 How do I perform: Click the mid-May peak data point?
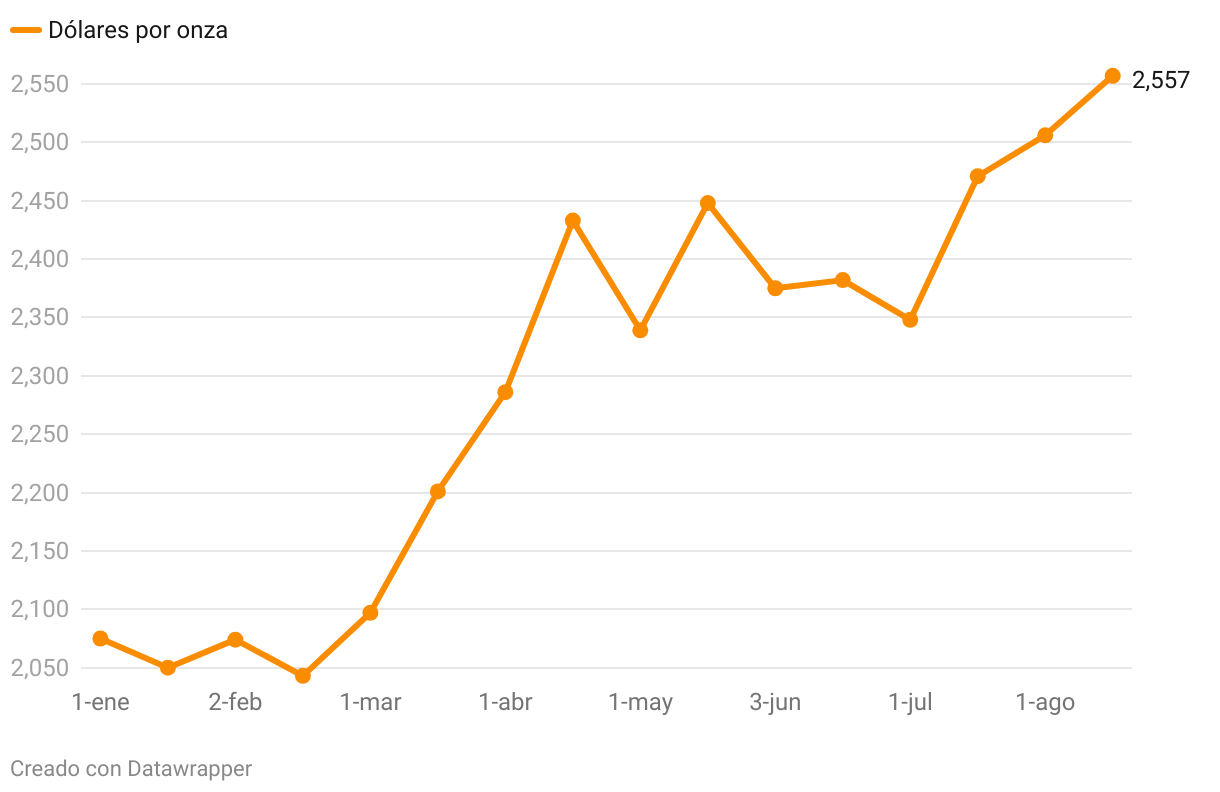pyautogui.click(x=708, y=203)
